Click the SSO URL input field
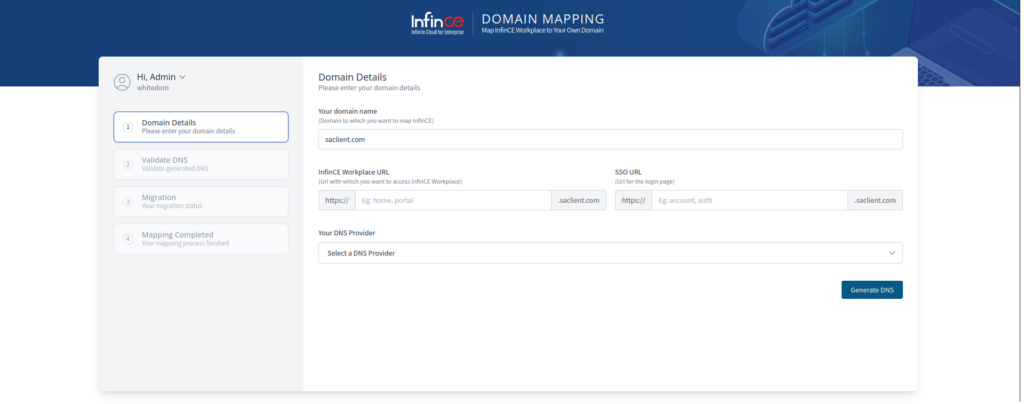This screenshot has height=404, width=1024. click(x=750, y=200)
